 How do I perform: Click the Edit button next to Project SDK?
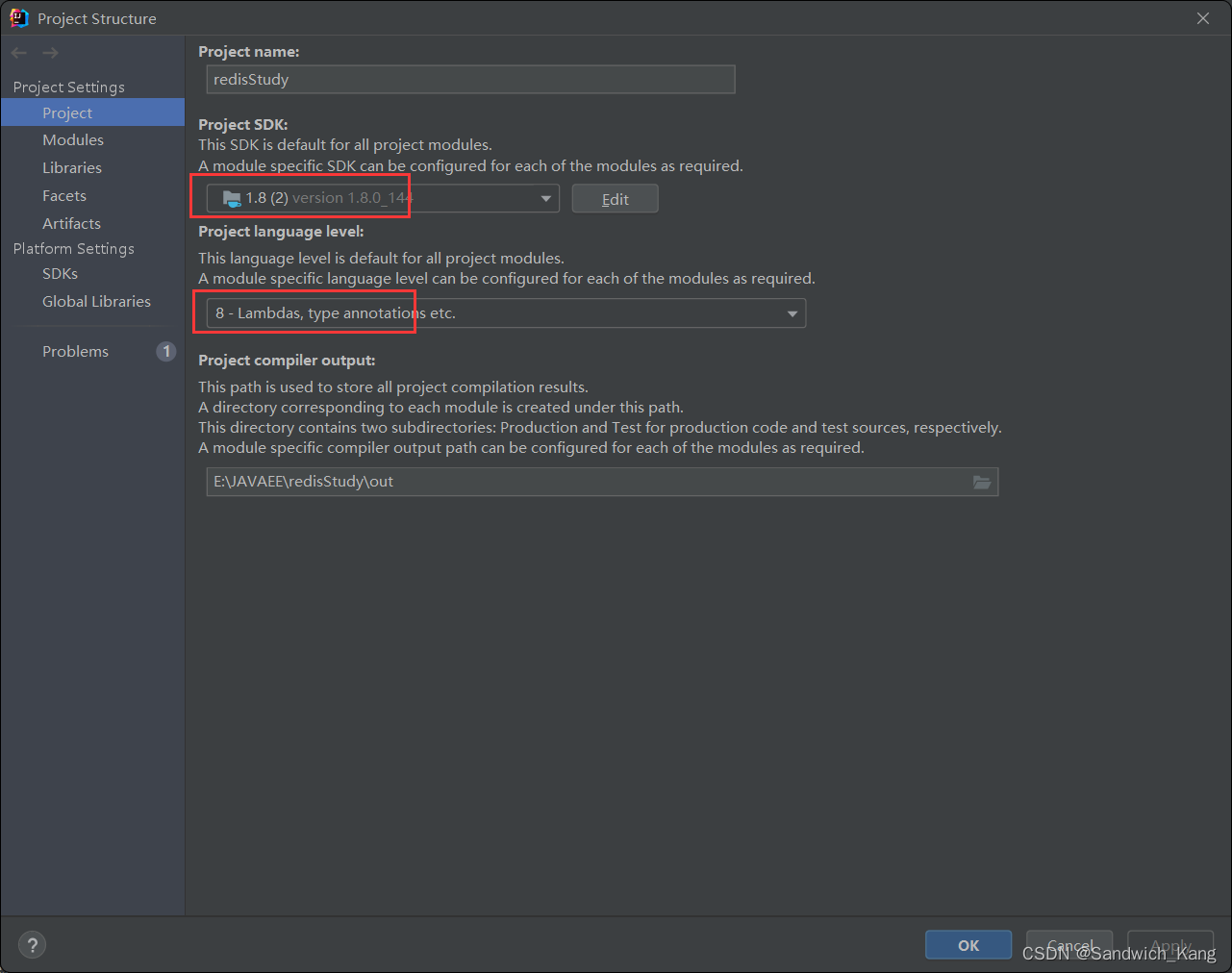click(615, 198)
